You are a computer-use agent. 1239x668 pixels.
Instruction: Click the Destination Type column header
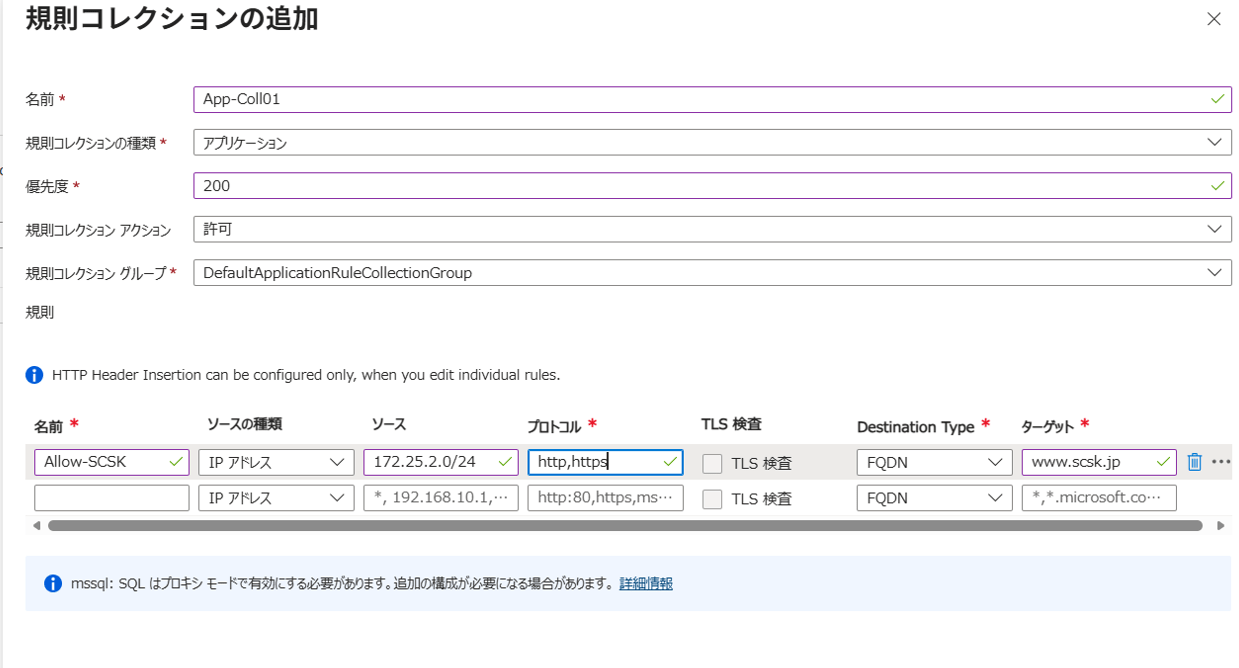[915, 426]
